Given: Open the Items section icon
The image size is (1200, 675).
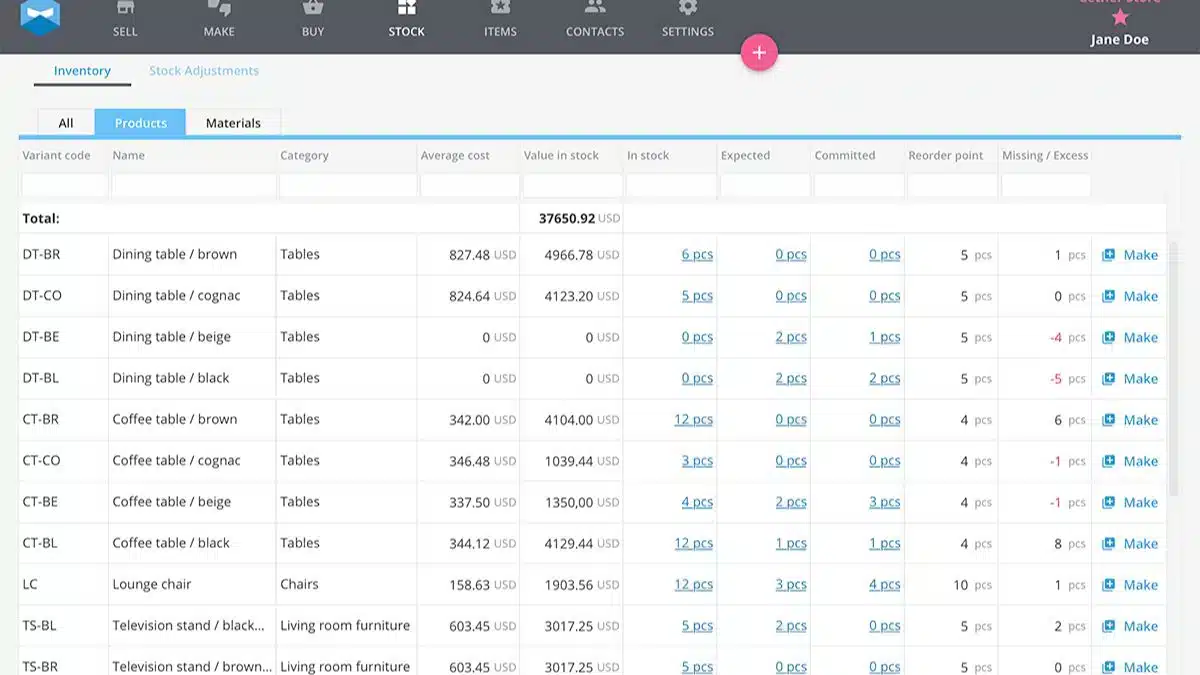Looking at the screenshot, I should [500, 9].
